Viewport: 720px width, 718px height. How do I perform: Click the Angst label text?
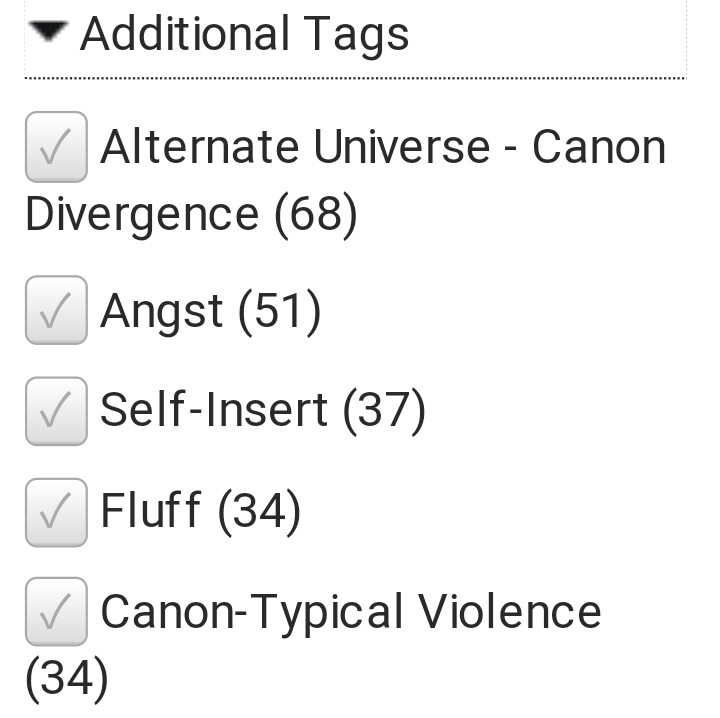pyautogui.click(x=162, y=311)
